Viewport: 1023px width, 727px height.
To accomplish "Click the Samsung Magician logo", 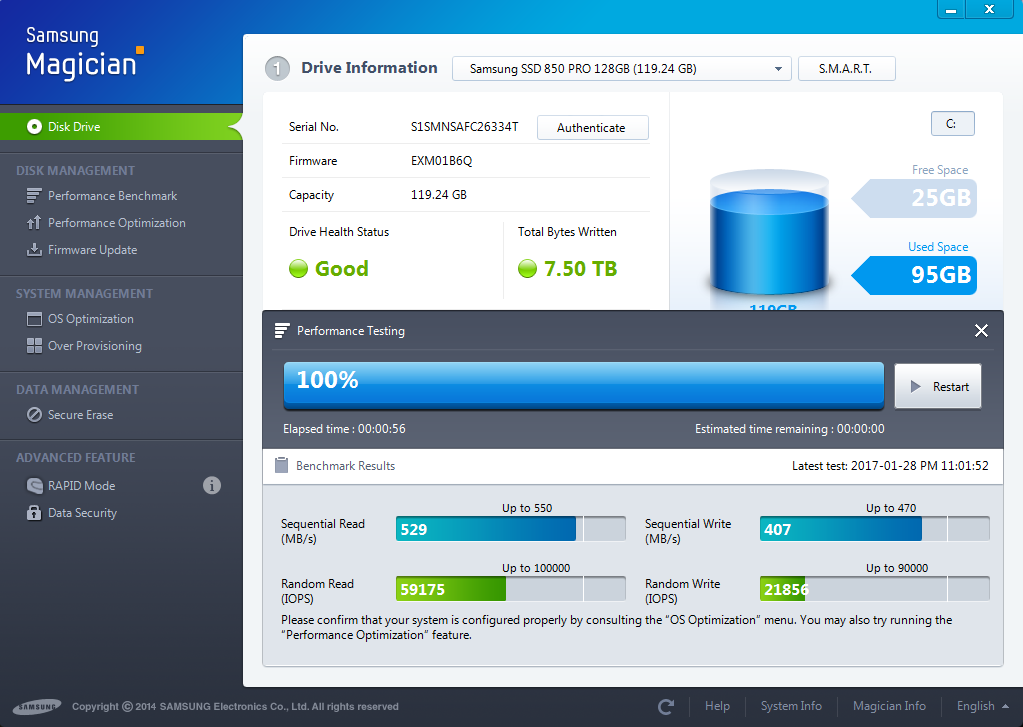I will coord(84,52).
